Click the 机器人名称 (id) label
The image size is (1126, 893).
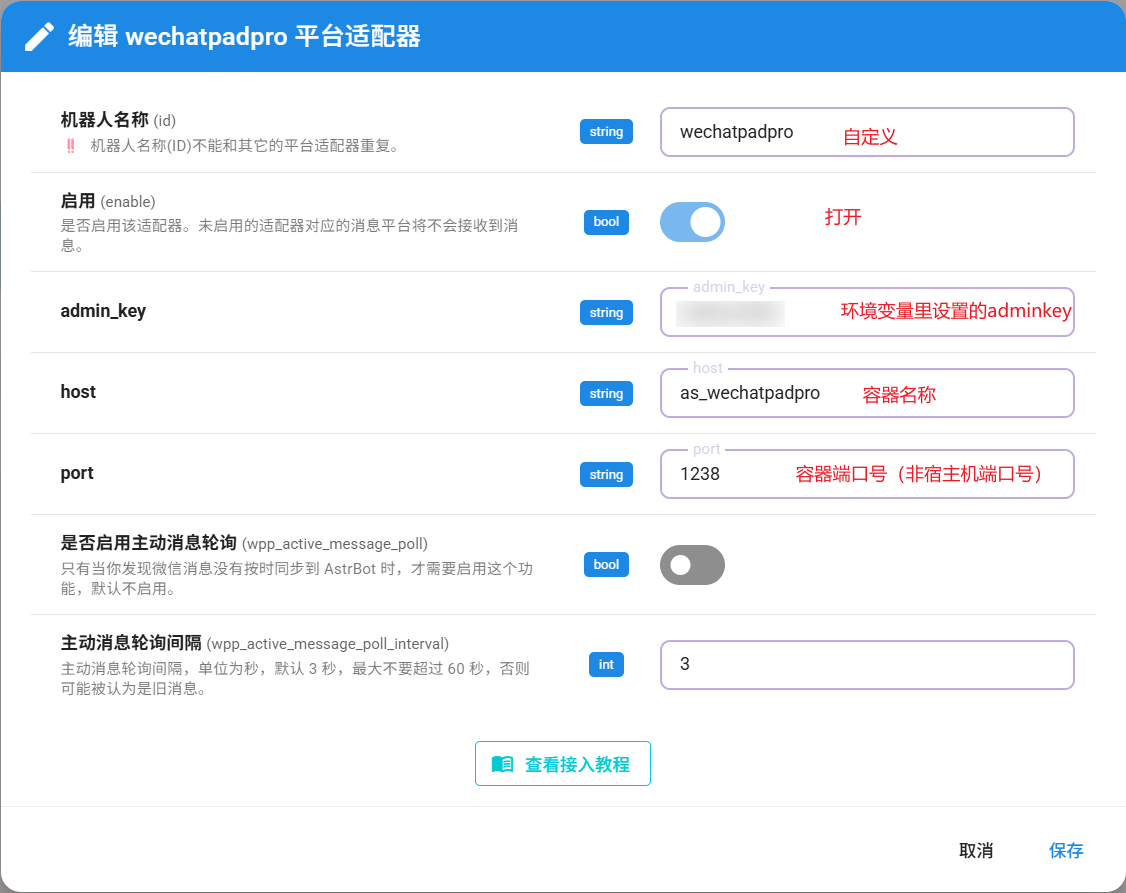coord(118,120)
